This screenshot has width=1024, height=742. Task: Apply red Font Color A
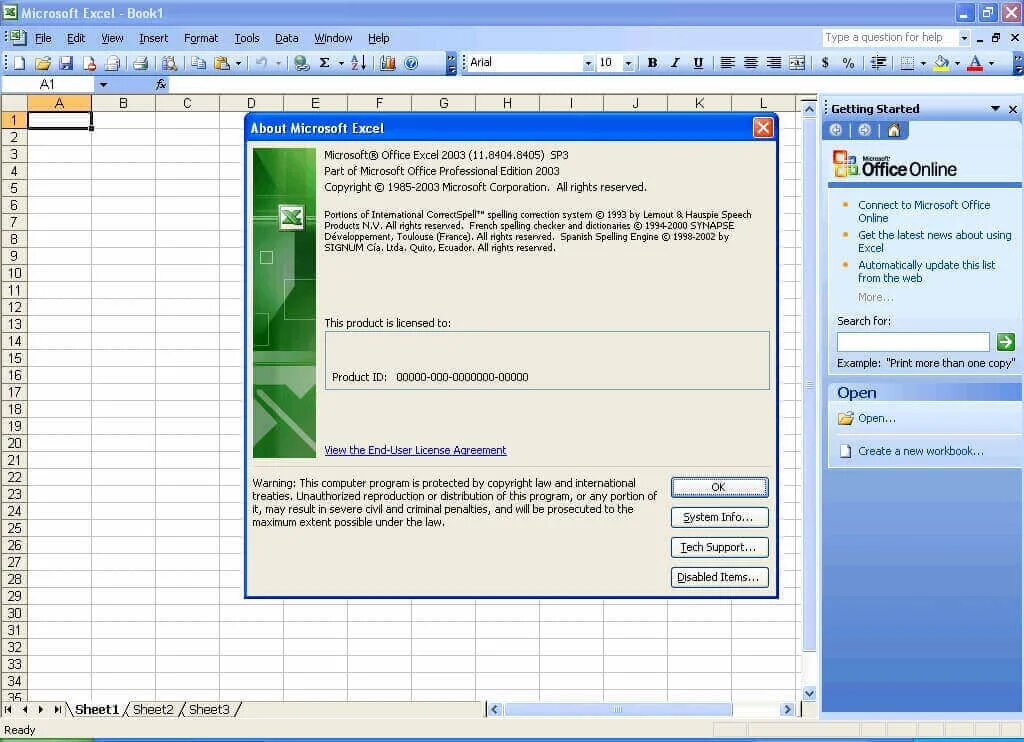[x=975, y=63]
